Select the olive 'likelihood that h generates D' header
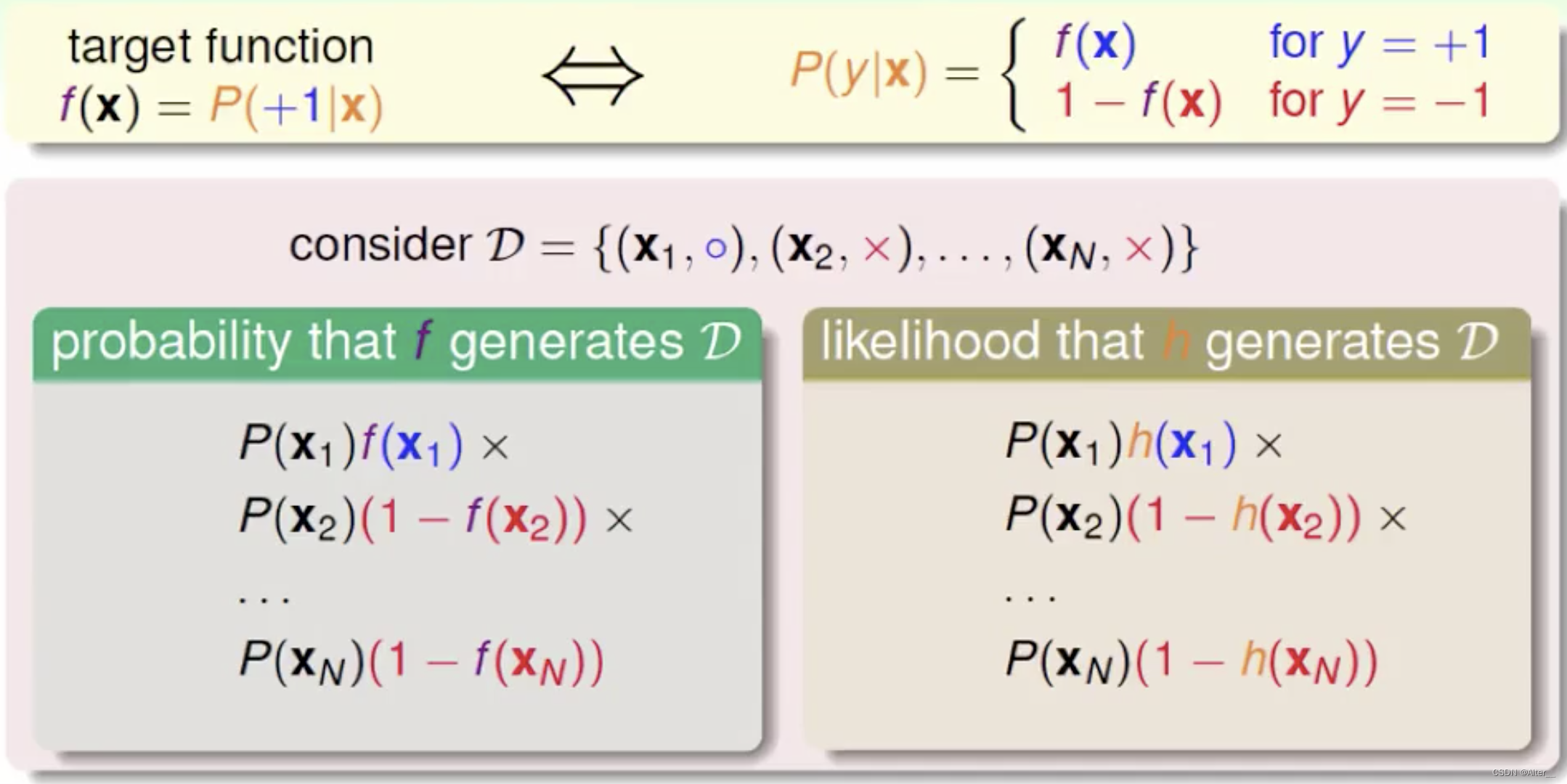The width and height of the screenshot is (1567, 784). click(x=1165, y=343)
